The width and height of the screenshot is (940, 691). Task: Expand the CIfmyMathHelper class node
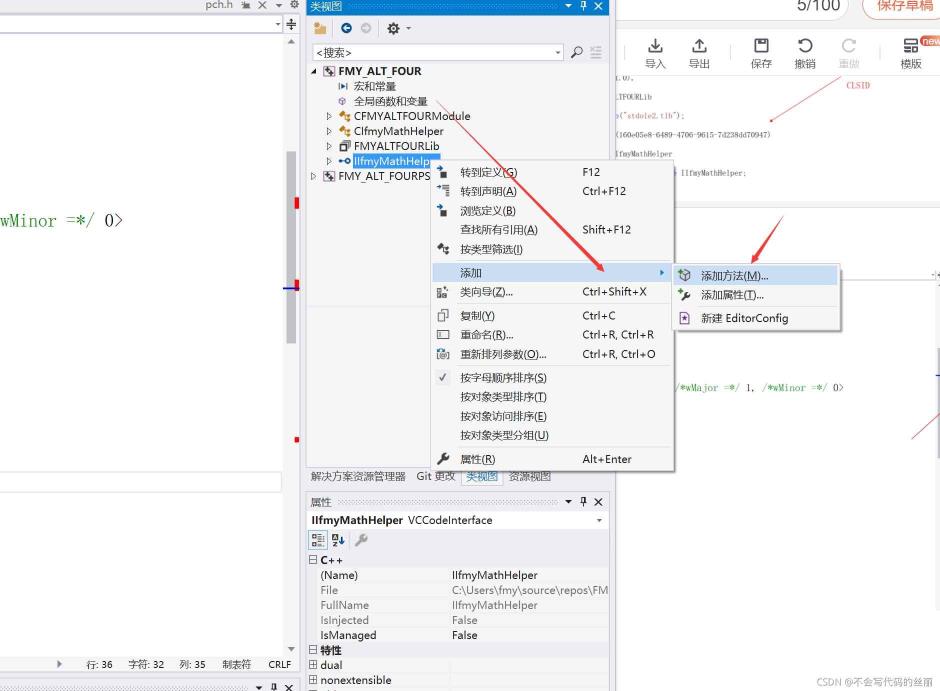(x=329, y=131)
